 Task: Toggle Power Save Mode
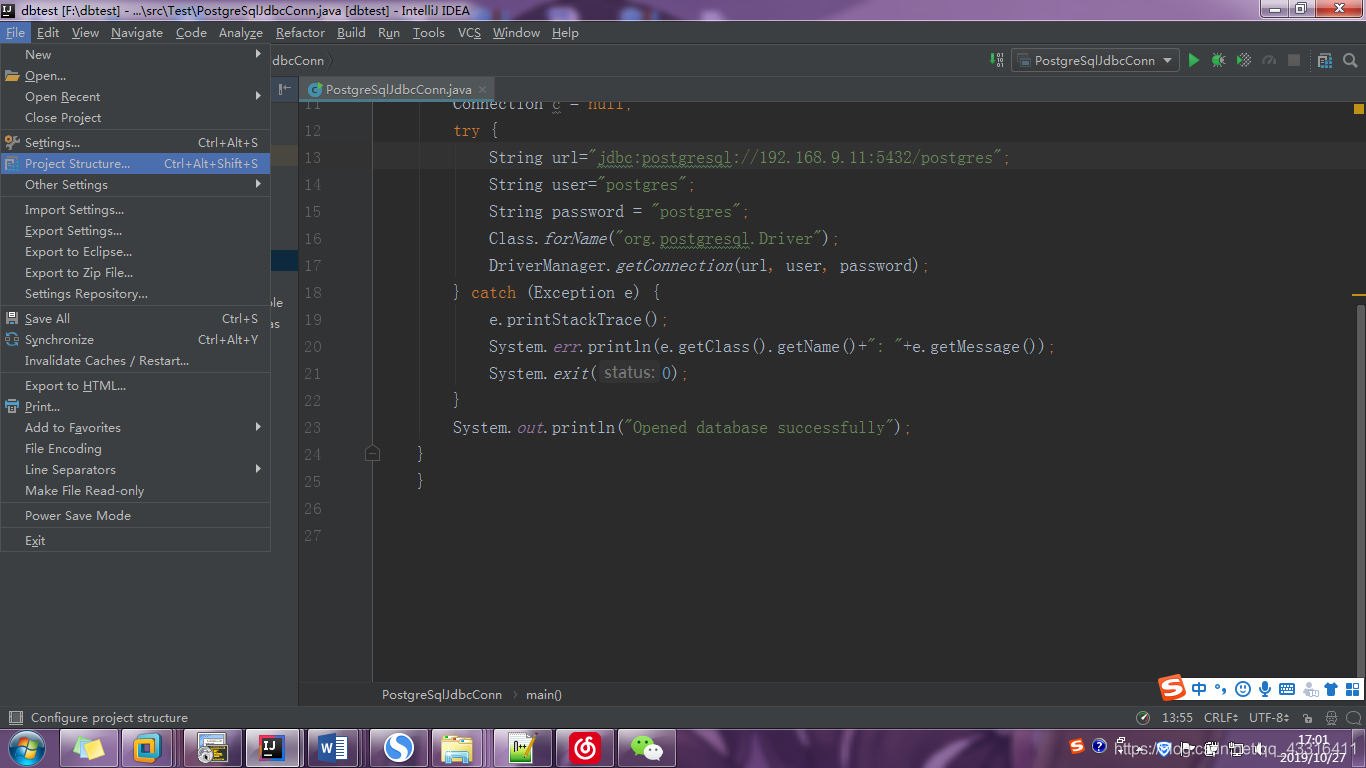coord(135,515)
